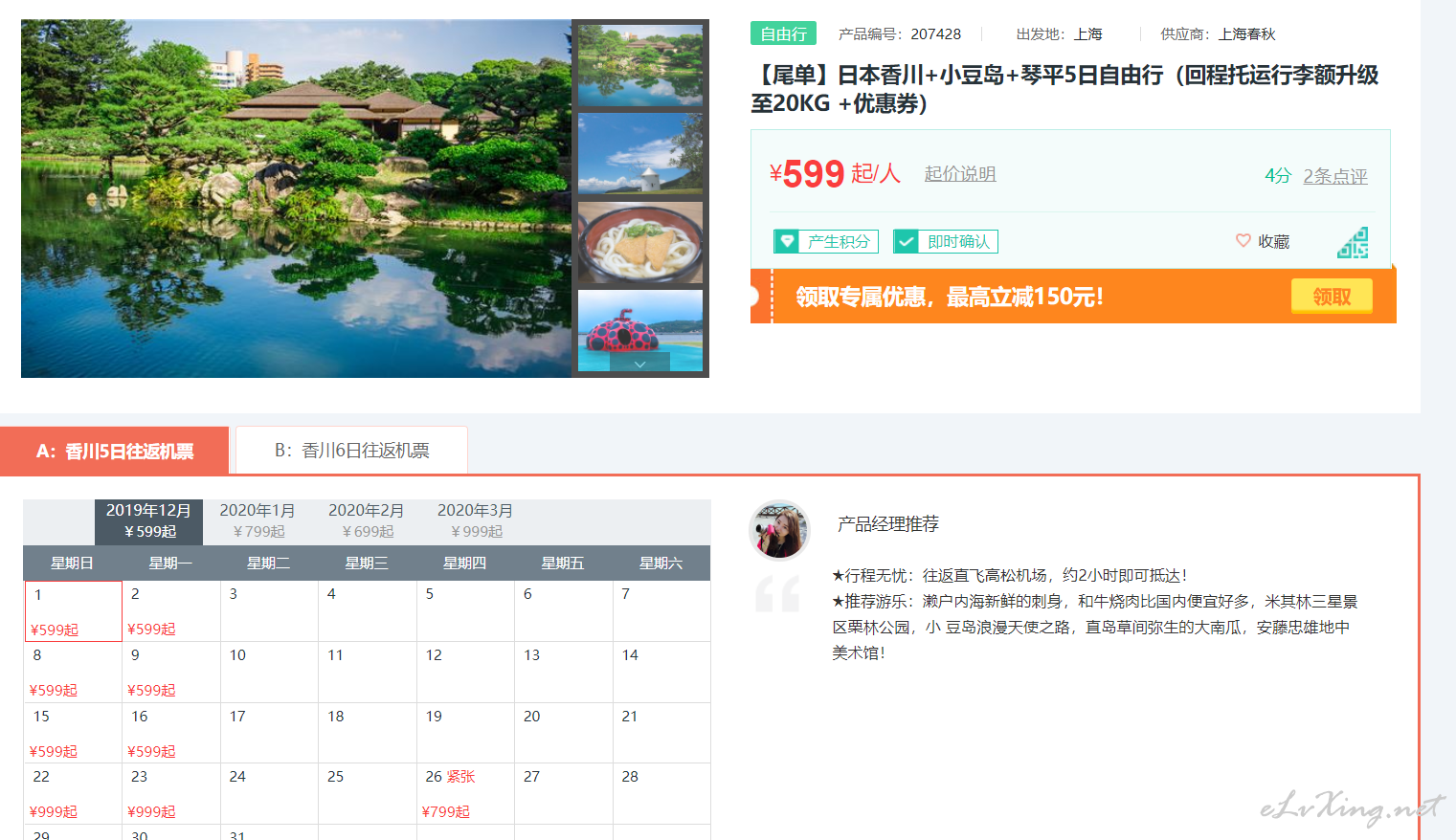
Task: Select the 2020年3月 month tab
Action: (x=476, y=521)
